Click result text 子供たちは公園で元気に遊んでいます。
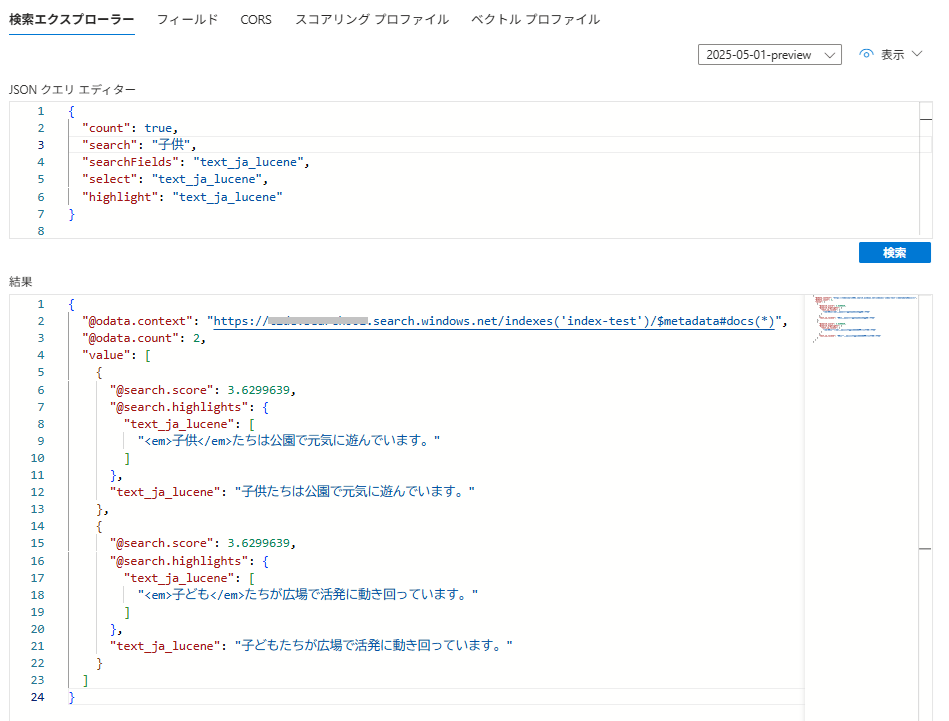This screenshot has height=721, width=949. pos(355,492)
